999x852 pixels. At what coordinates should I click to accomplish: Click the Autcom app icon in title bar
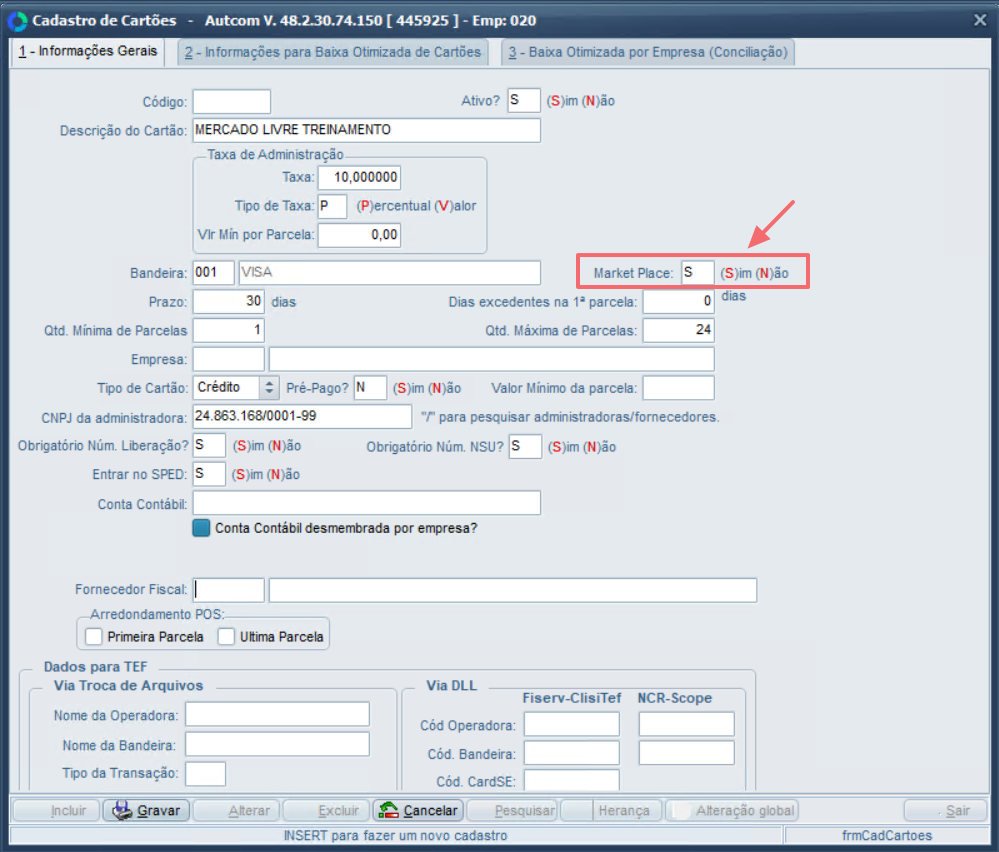[x=17, y=20]
